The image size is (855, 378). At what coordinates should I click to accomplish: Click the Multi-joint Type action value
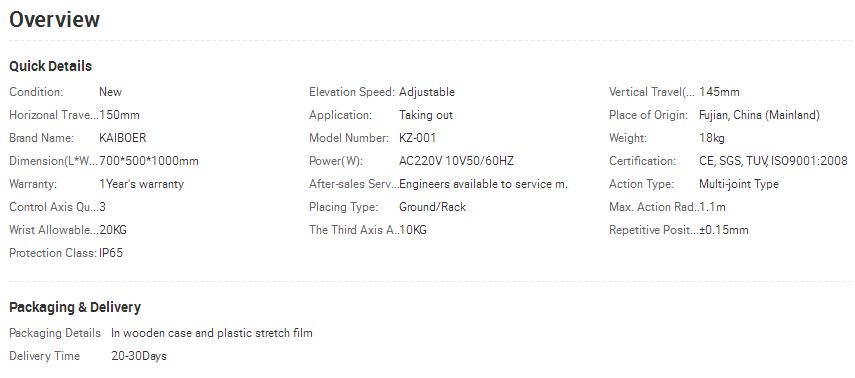[739, 184]
